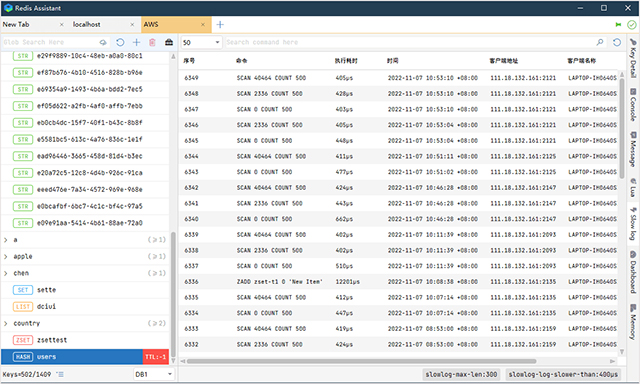Close the localhost tab
This screenshot has height=384, width=640.
click(132, 24)
